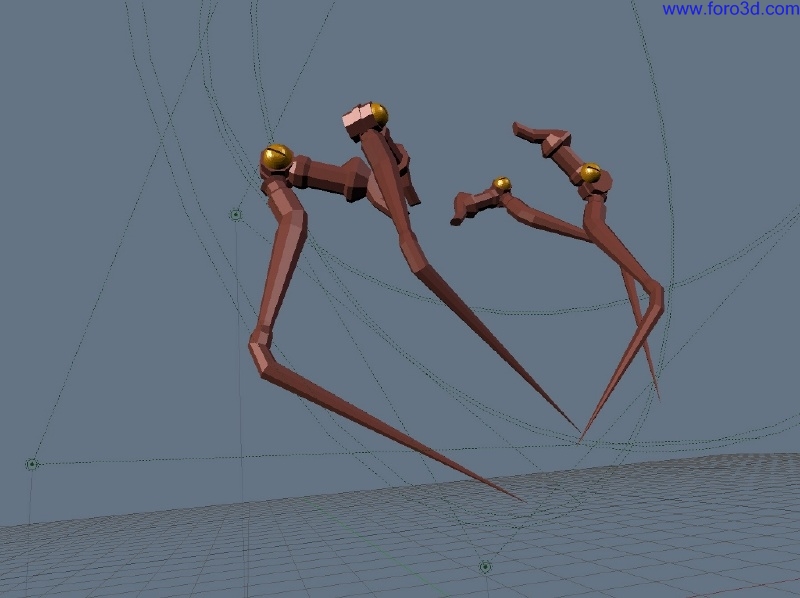The image size is (800, 598).
Task: Pick curve control point beside left leg's upper segment
Action: (235, 215)
